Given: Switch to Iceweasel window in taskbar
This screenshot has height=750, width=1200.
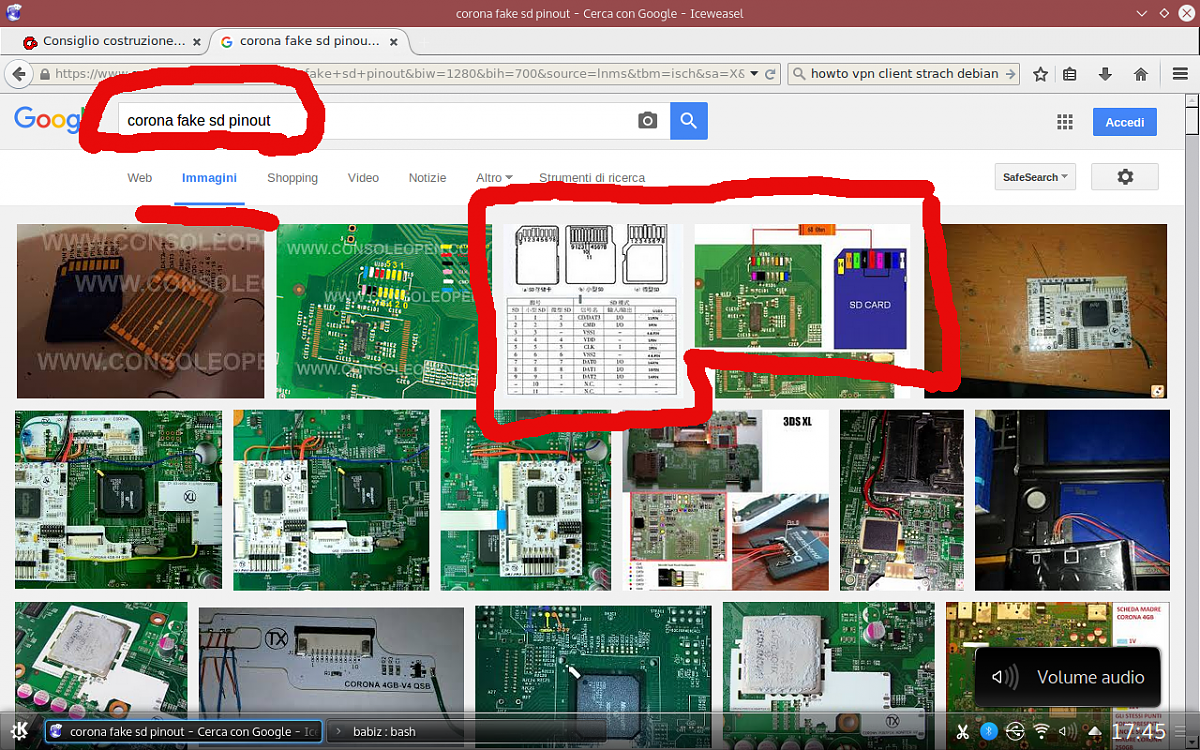Looking at the screenshot, I should coord(184,732).
